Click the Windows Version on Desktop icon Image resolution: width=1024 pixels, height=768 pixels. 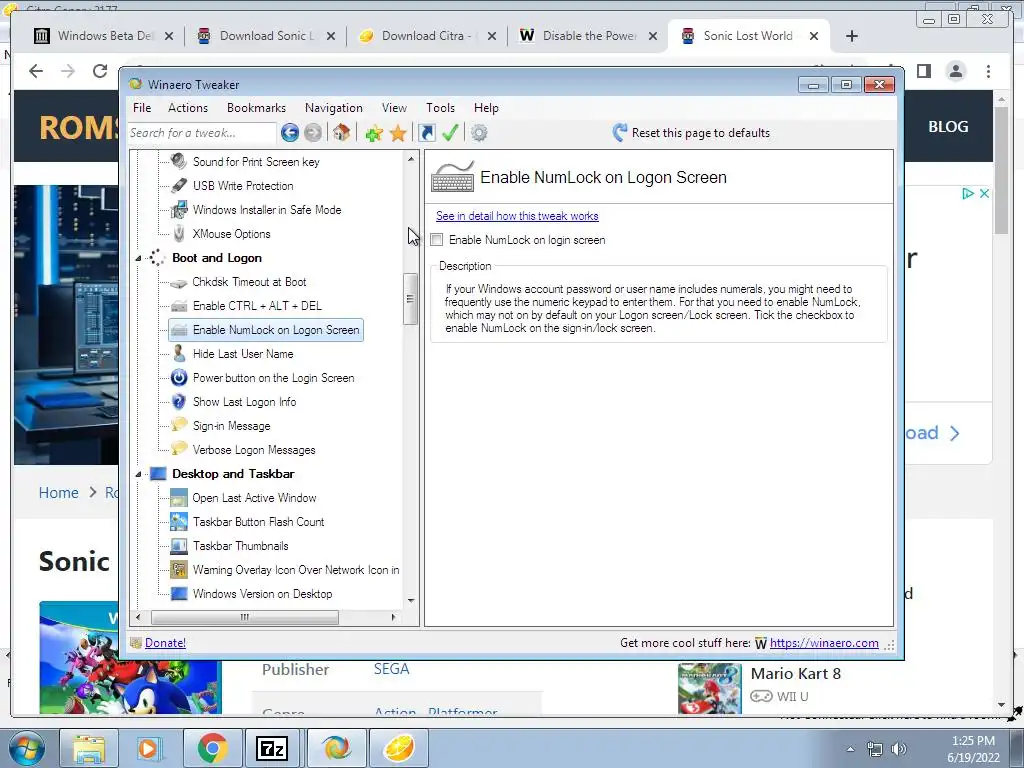click(179, 594)
